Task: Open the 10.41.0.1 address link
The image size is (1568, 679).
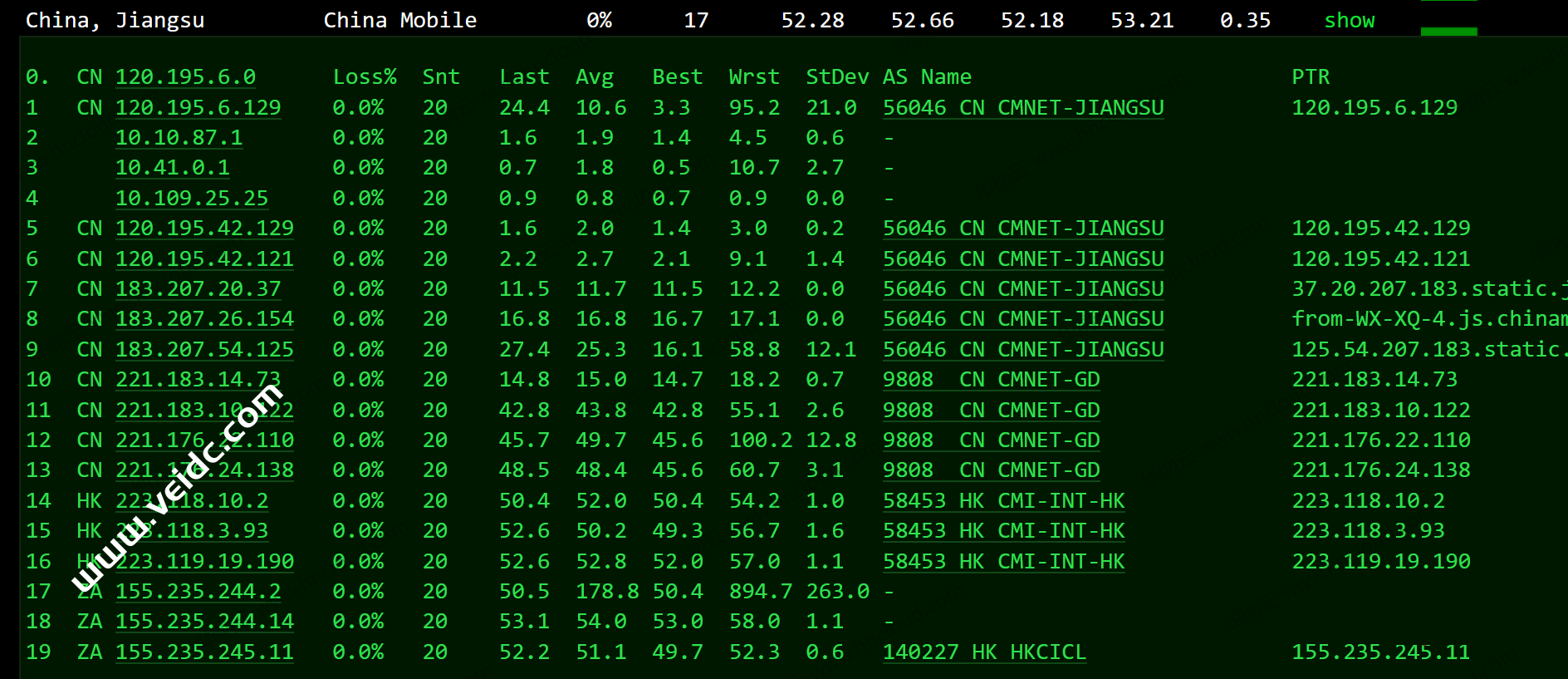Action: tap(173, 168)
